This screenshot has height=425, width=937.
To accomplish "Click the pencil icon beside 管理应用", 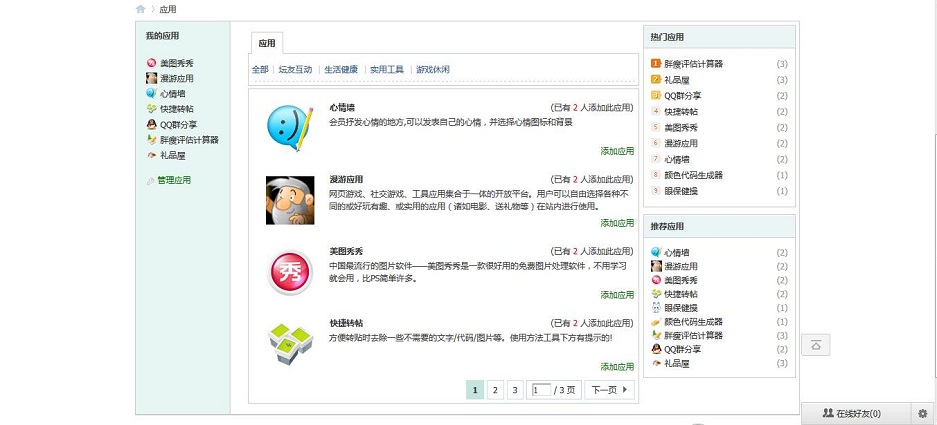I will 151,181.
